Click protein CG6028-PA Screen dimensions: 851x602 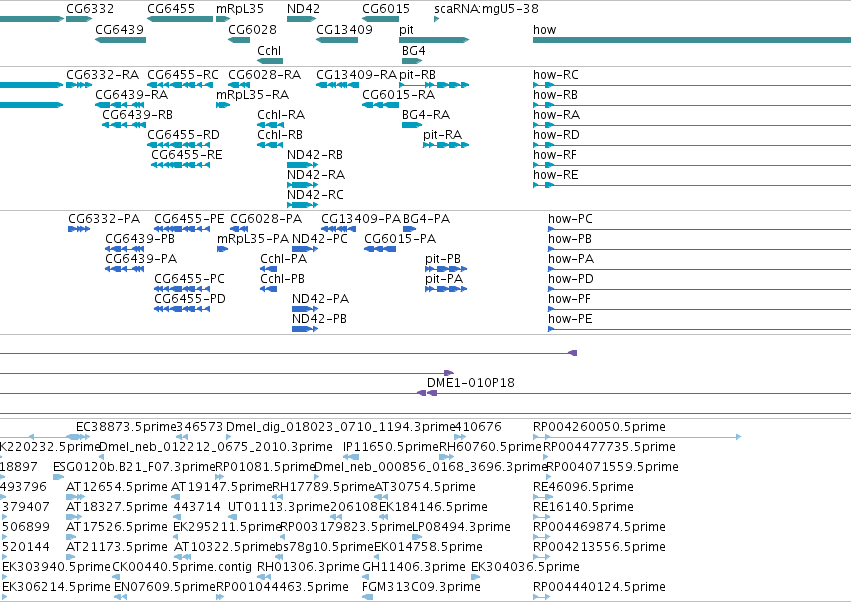[266, 219]
